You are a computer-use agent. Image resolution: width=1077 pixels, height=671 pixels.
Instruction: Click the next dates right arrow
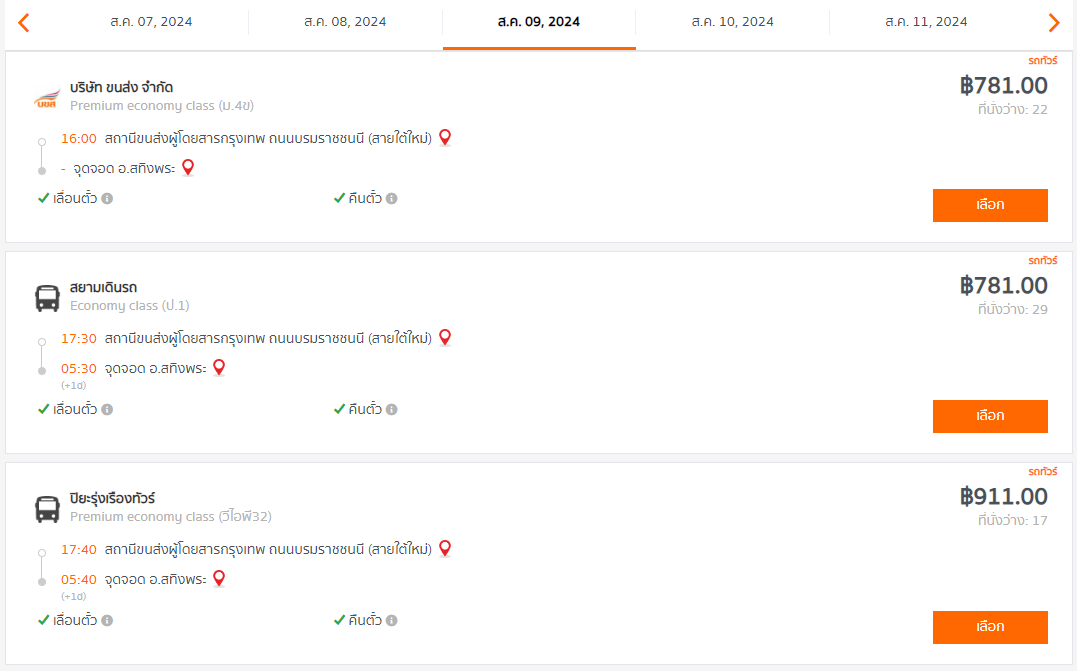(x=1053, y=22)
